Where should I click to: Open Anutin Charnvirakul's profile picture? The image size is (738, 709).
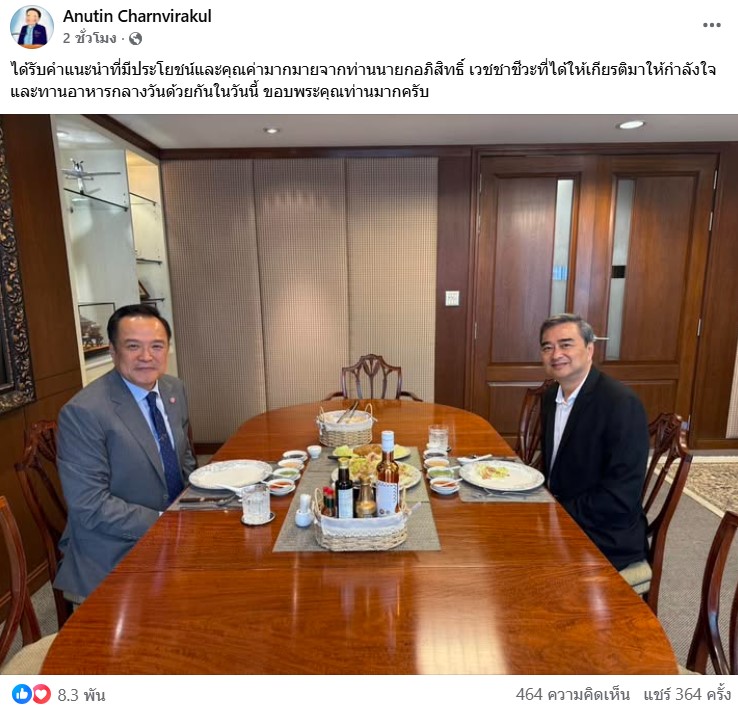(32, 27)
